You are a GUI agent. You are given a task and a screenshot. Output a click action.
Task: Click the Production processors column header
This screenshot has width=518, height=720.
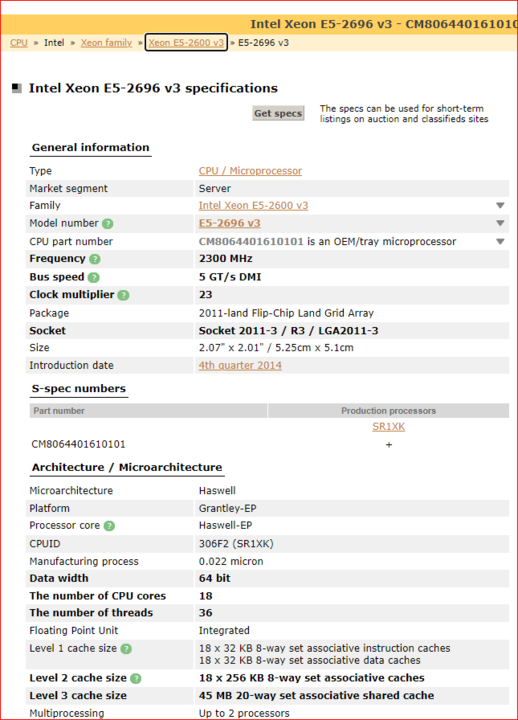coord(388,411)
